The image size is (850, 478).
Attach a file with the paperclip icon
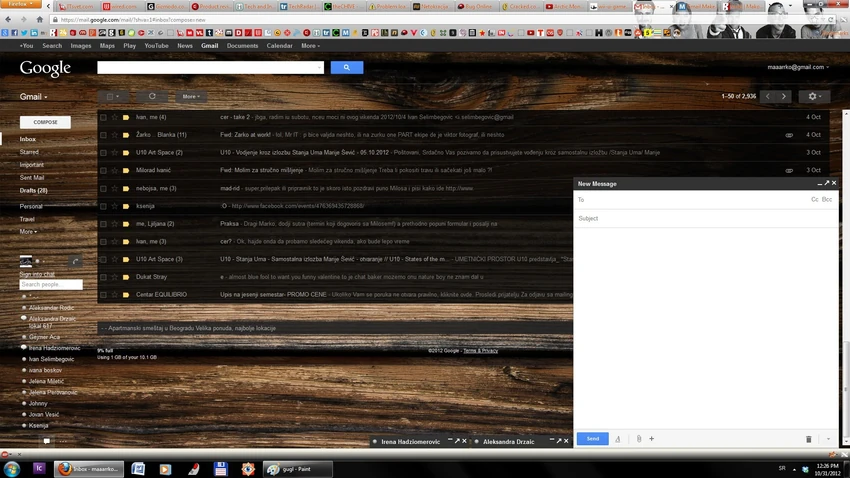[639, 439]
